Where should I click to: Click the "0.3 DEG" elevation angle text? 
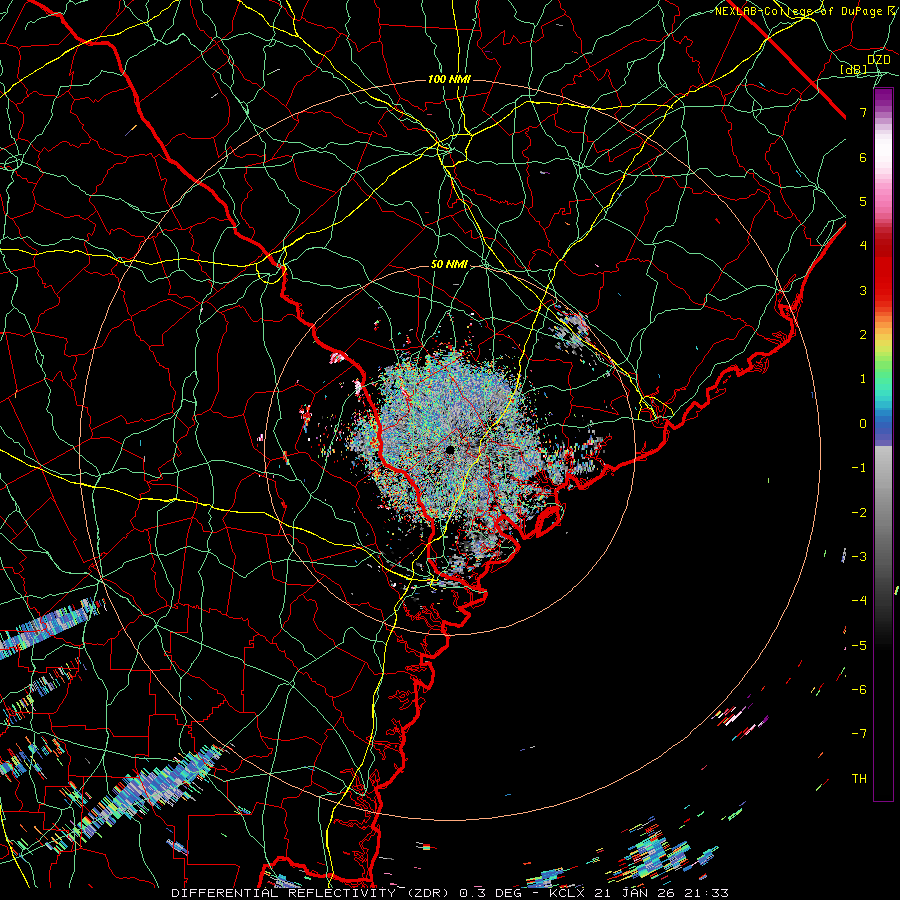491,893
